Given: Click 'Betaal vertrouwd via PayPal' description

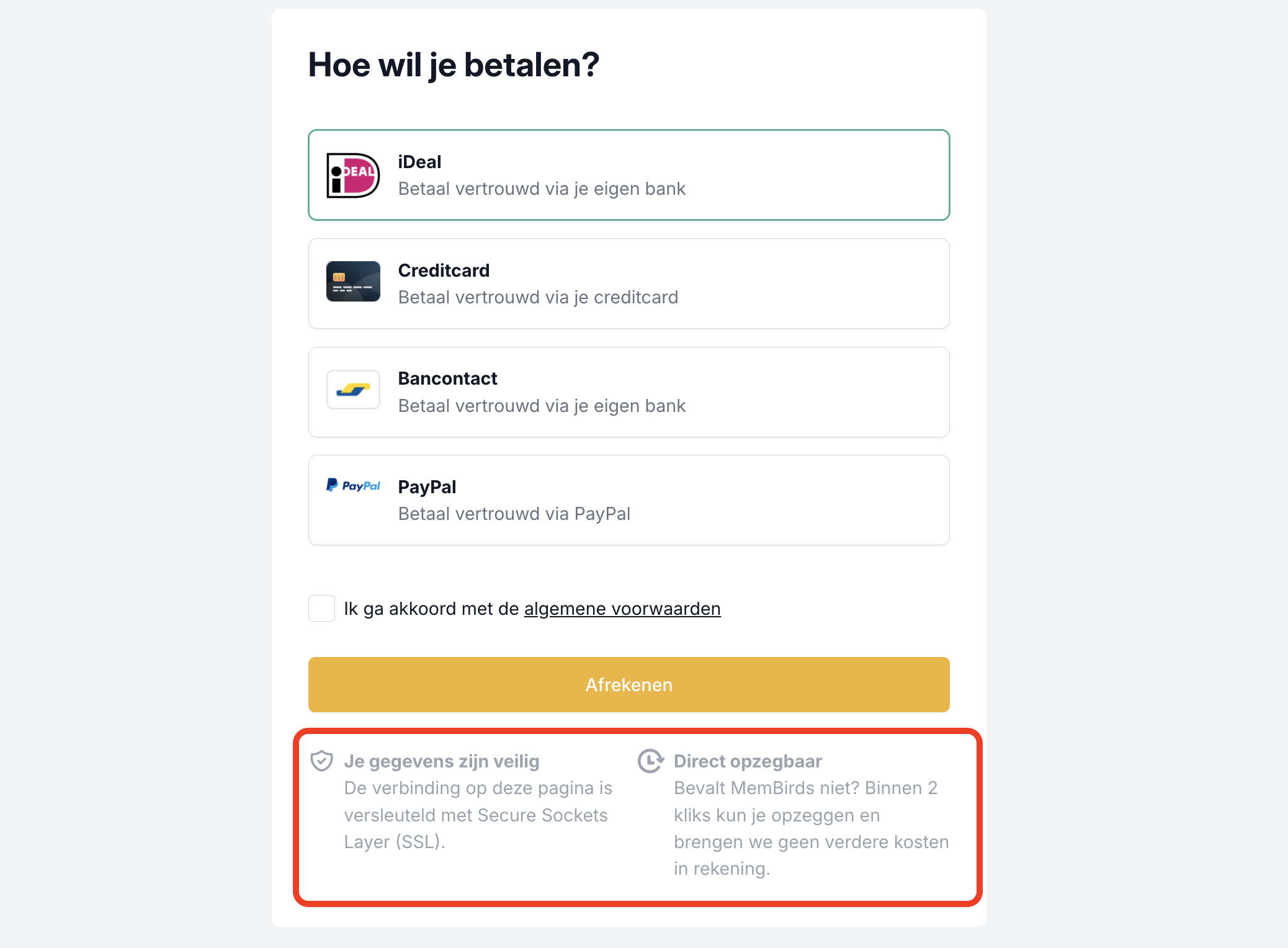Looking at the screenshot, I should click(x=514, y=514).
